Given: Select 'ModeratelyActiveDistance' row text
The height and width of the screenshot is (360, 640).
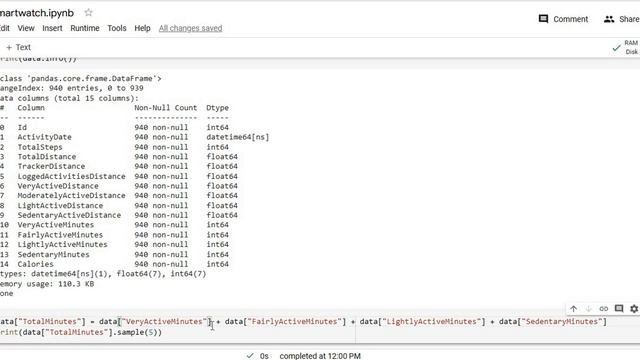Looking at the screenshot, I should (71, 196).
